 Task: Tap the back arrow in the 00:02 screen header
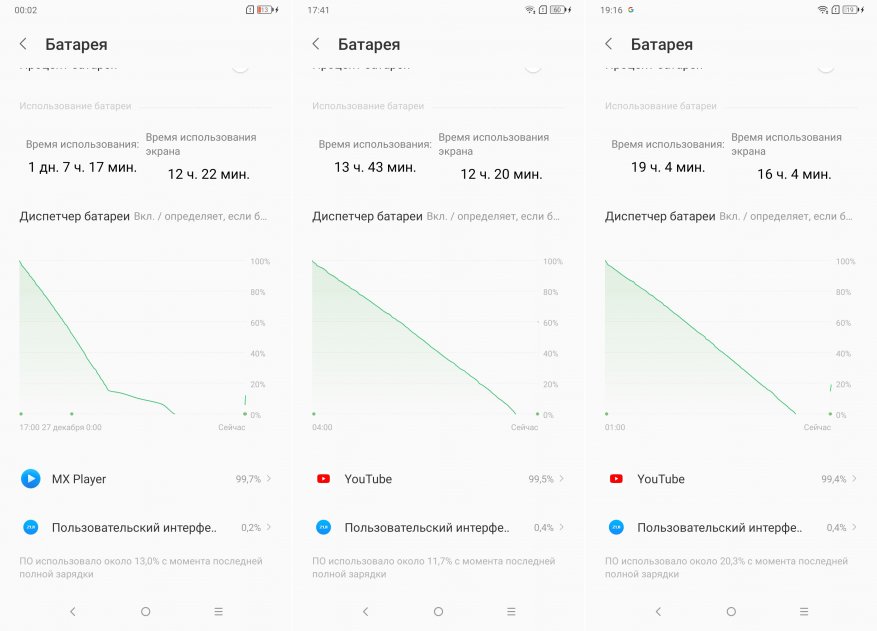(23, 44)
